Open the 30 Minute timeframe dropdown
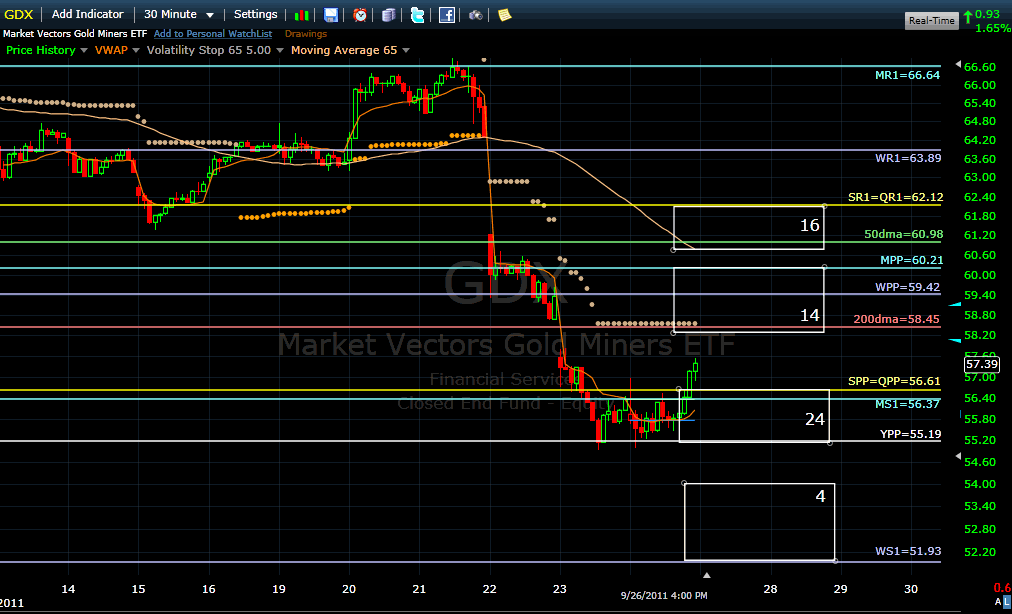The width and height of the screenshot is (1012, 614). pyautogui.click(x=179, y=14)
